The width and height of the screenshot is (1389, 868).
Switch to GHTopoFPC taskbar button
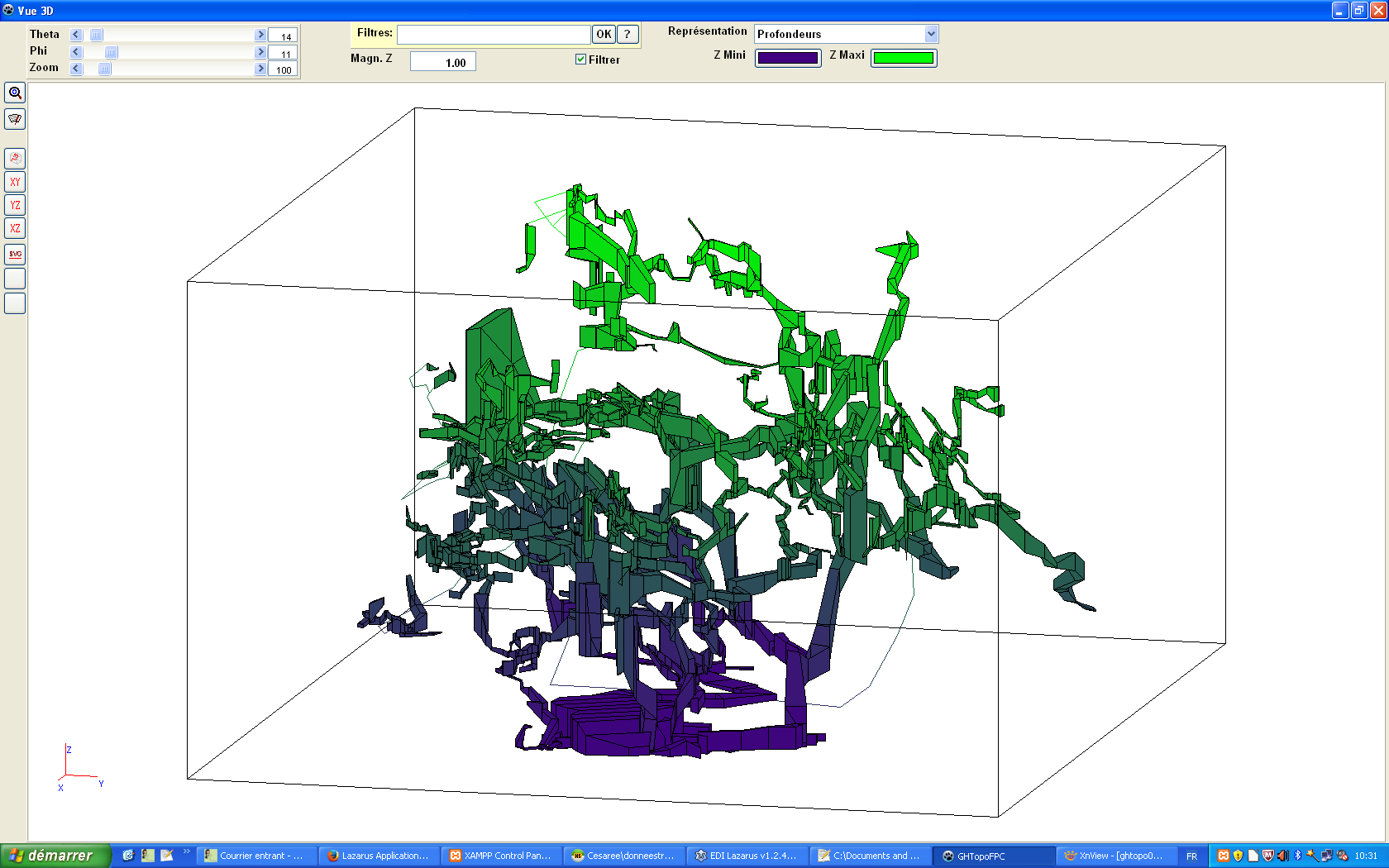992,856
